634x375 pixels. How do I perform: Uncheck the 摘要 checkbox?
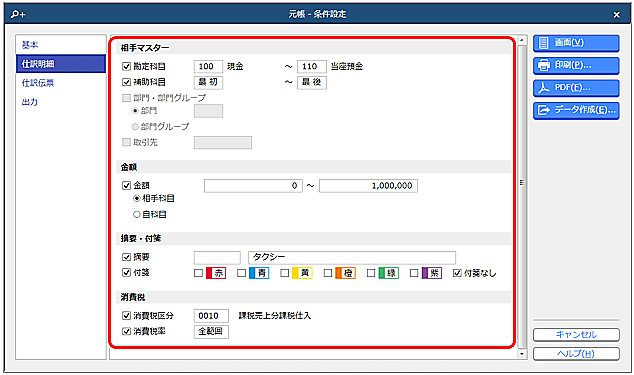click(x=126, y=257)
